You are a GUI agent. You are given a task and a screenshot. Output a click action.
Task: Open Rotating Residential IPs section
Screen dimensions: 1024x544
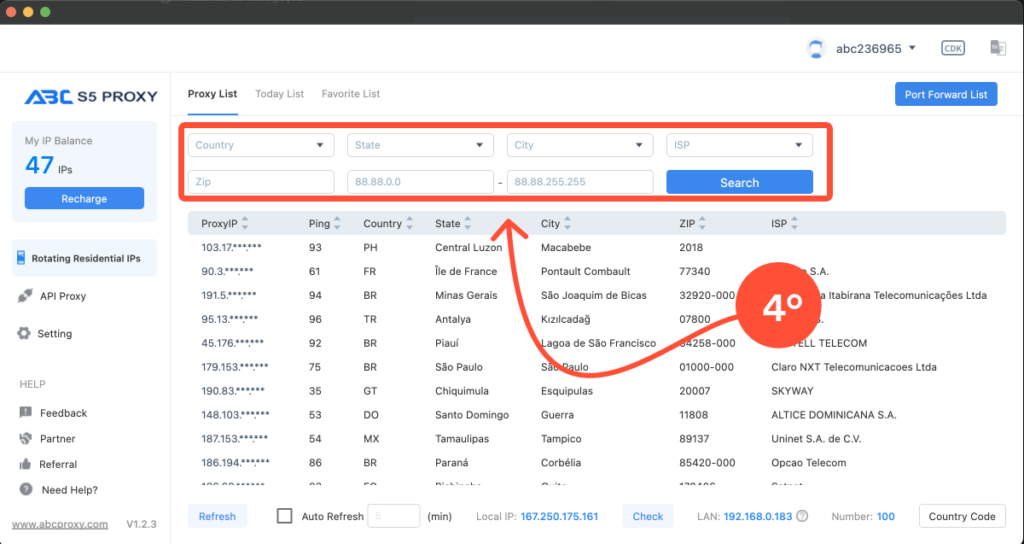85,258
